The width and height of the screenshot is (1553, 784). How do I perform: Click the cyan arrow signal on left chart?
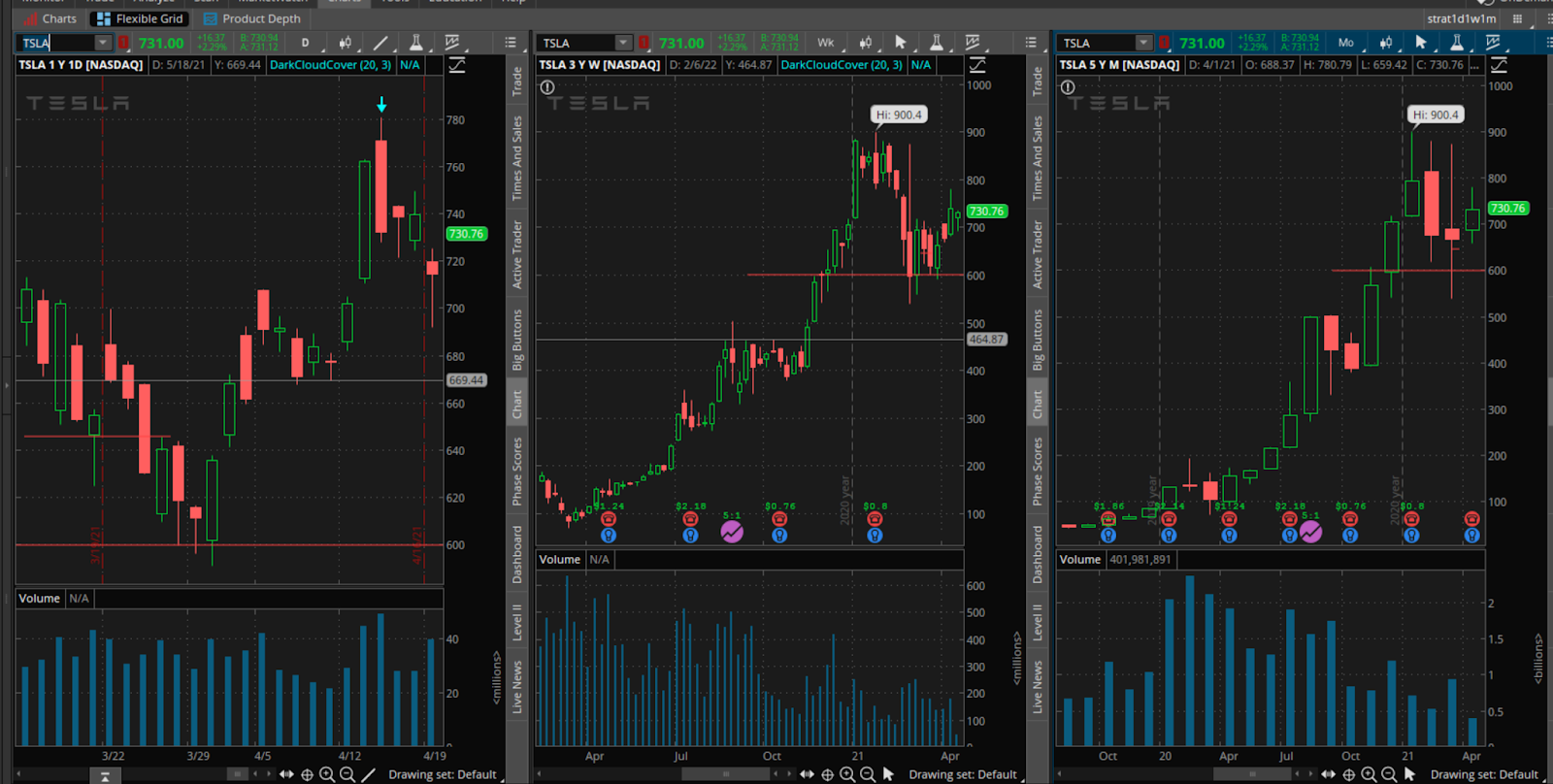tap(381, 104)
